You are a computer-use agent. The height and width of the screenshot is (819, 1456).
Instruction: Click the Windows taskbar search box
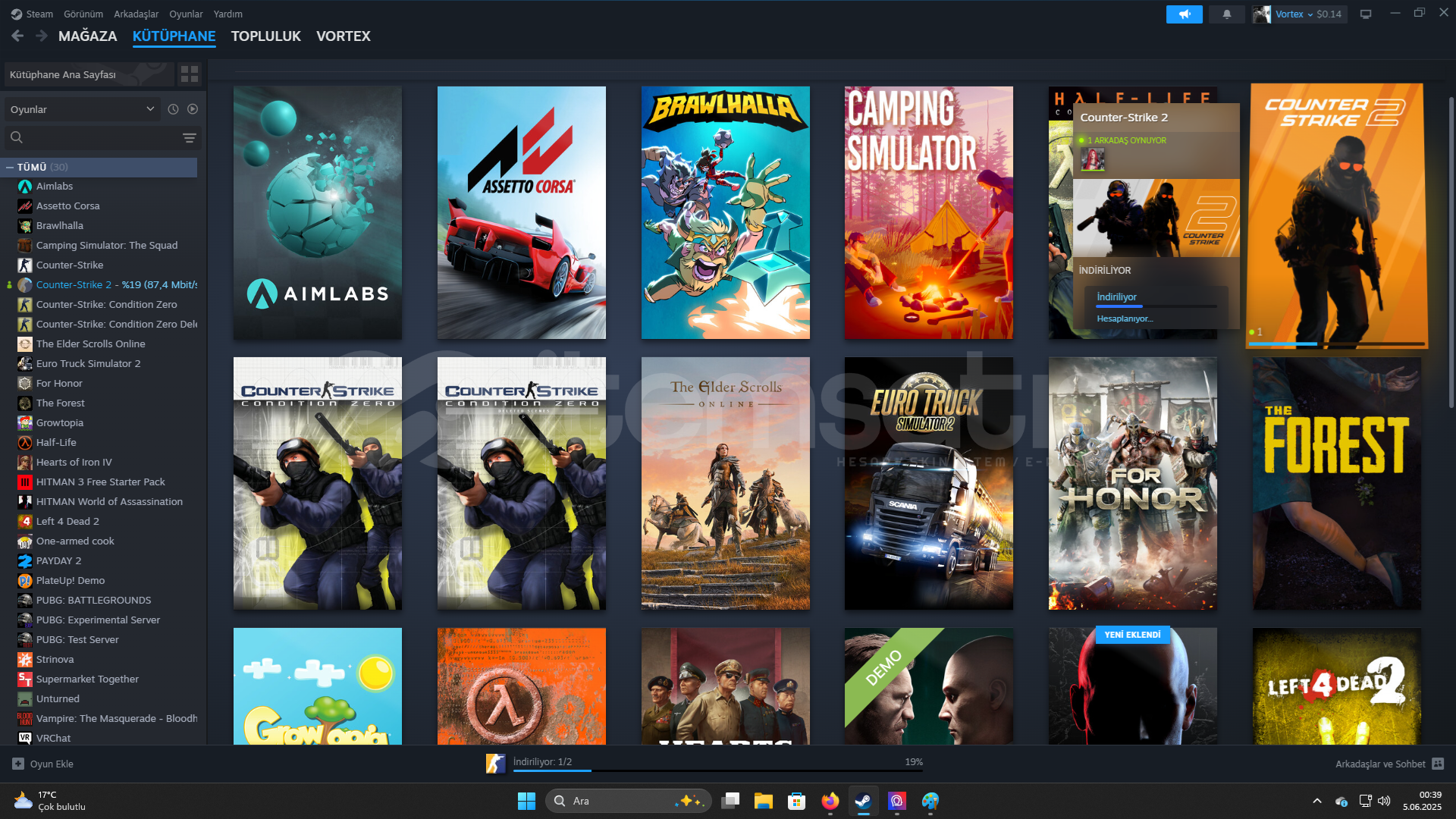pyautogui.click(x=628, y=801)
